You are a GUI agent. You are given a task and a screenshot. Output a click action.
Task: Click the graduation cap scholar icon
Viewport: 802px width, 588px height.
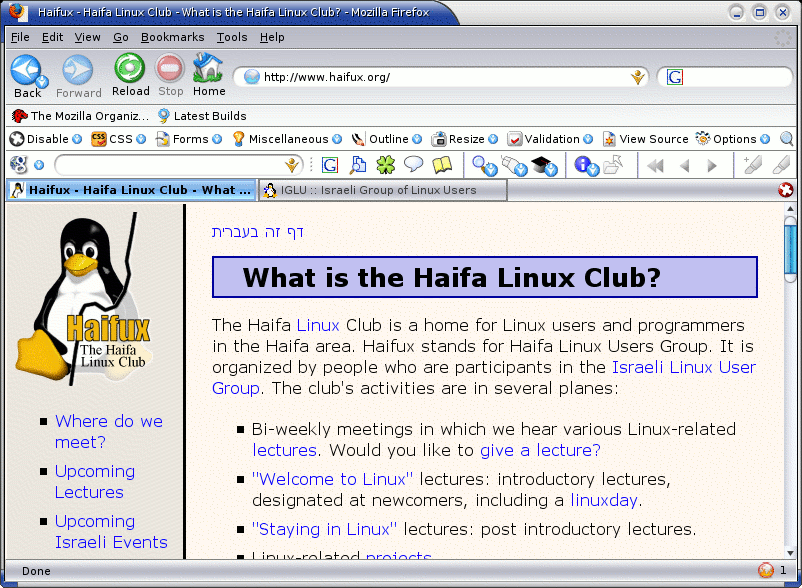(544, 166)
